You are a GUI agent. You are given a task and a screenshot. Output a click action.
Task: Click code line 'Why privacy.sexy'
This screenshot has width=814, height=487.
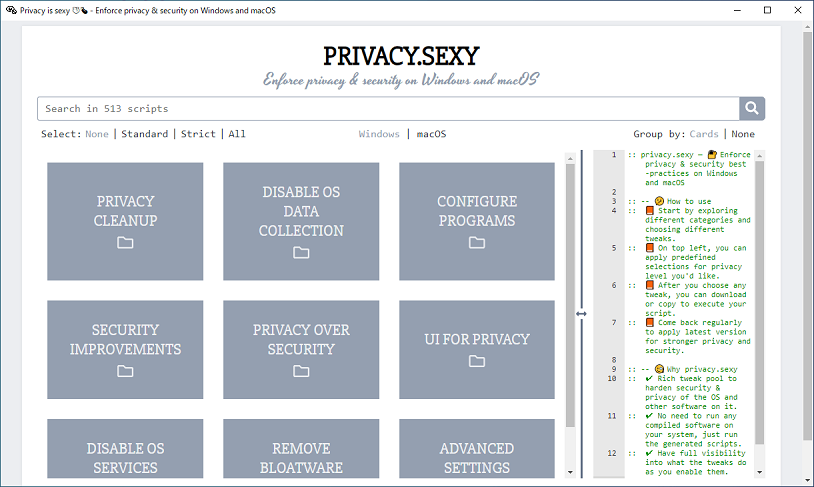[x=702, y=369]
